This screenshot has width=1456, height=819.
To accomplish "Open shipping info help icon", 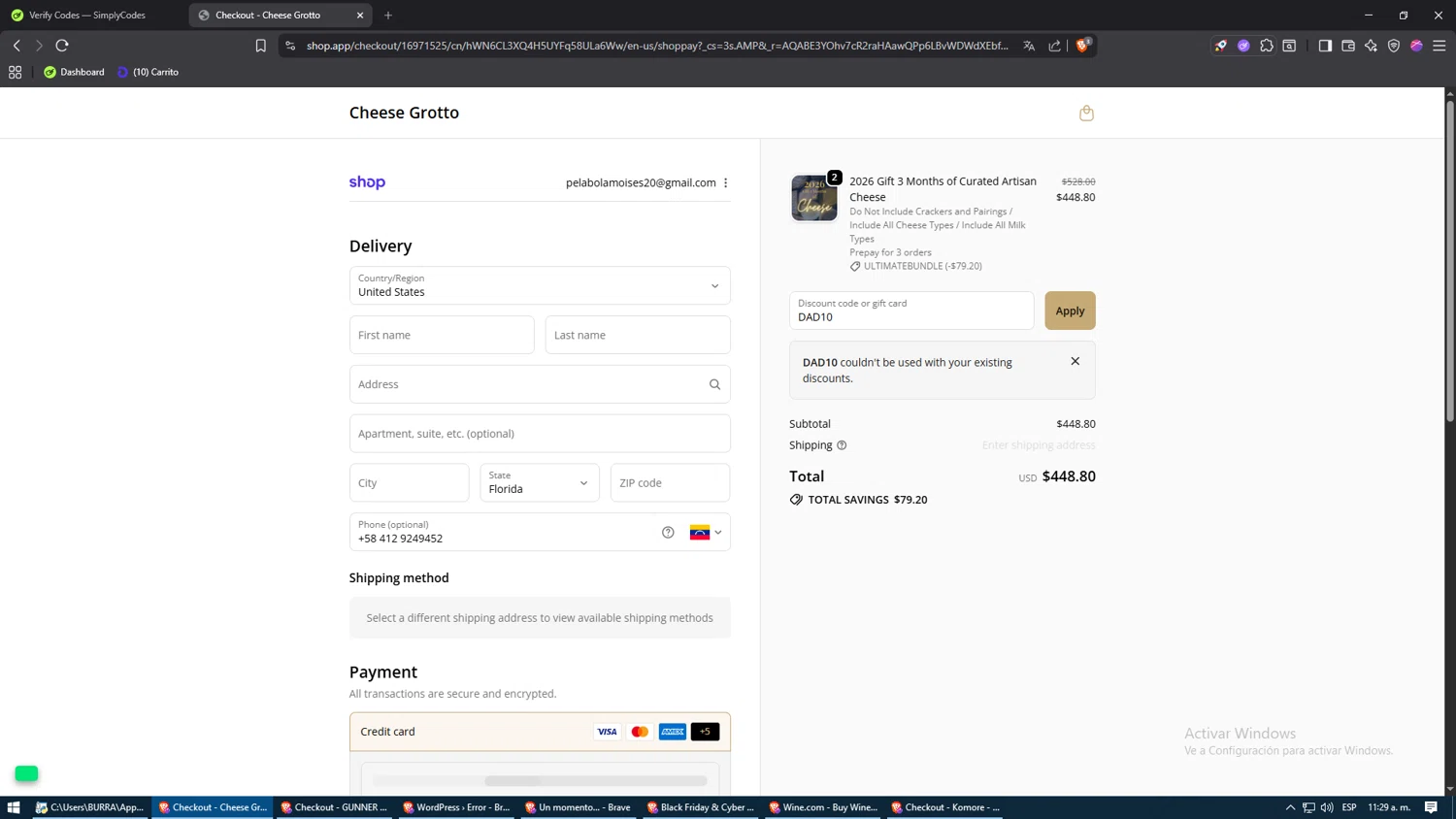I will click(842, 445).
